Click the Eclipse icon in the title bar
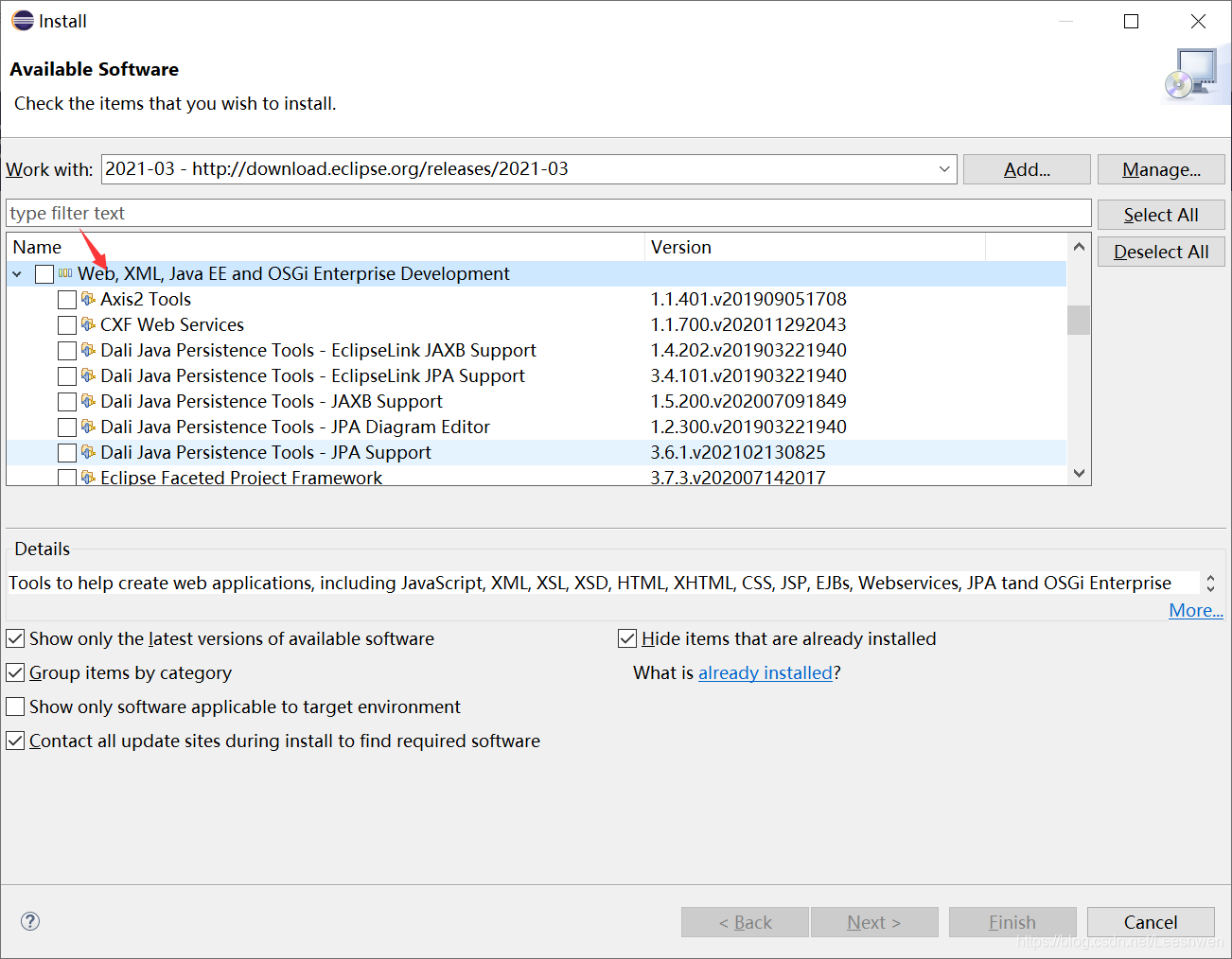 pos(23,21)
